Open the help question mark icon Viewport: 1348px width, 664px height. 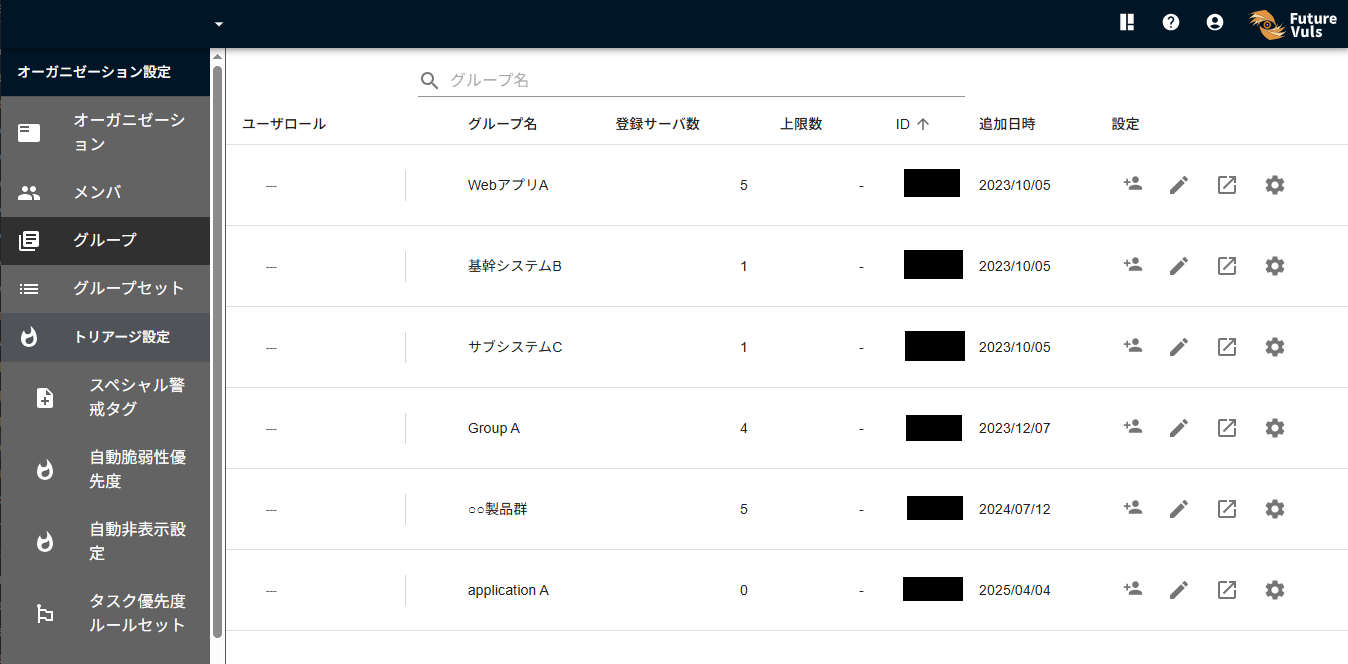click(x=1171, y=22)
